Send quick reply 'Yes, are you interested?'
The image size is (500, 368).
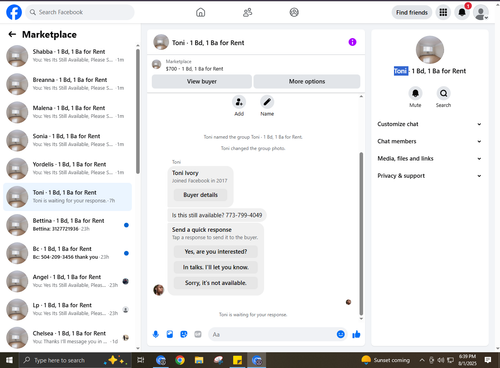216,251
